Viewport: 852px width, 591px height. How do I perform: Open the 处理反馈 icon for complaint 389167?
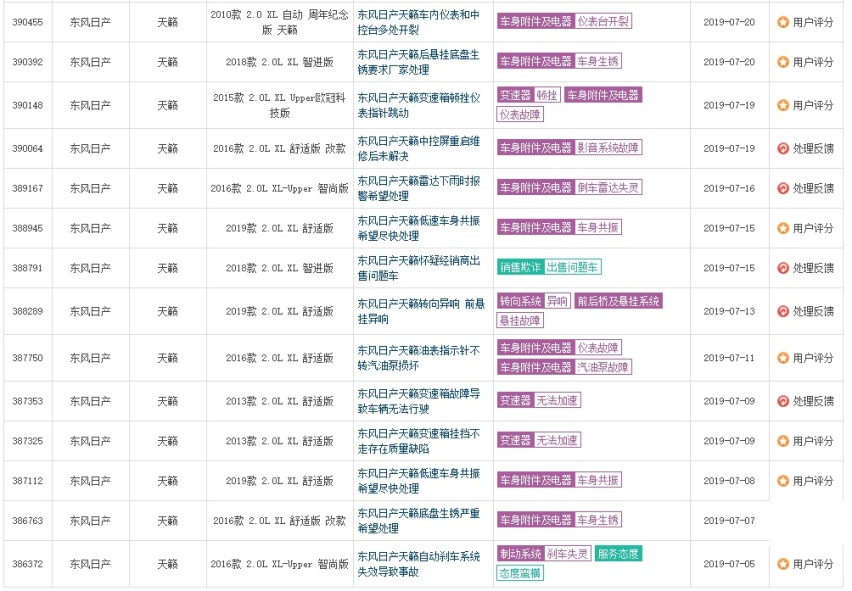(x=782, y=188)
